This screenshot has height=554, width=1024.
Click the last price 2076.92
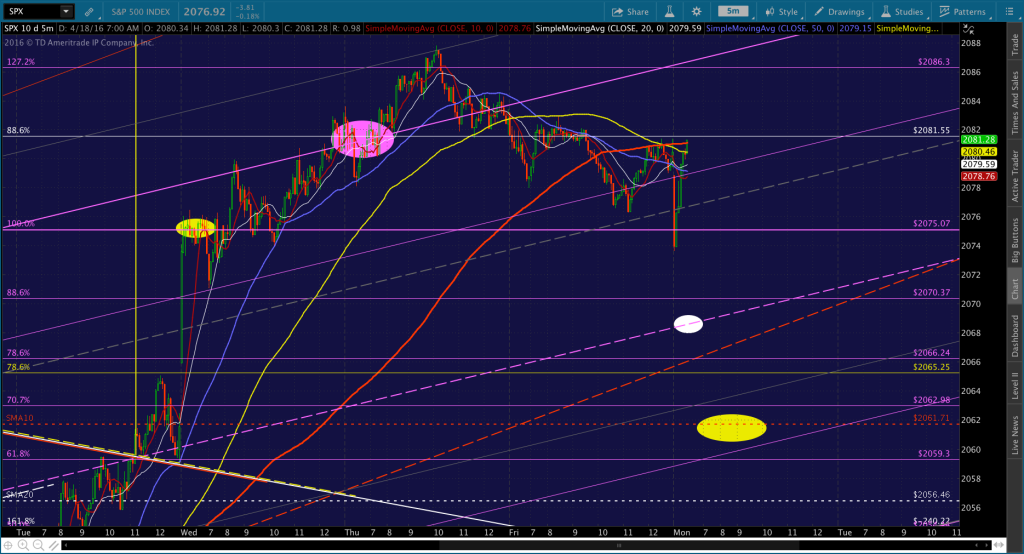(x=204, y=12)
